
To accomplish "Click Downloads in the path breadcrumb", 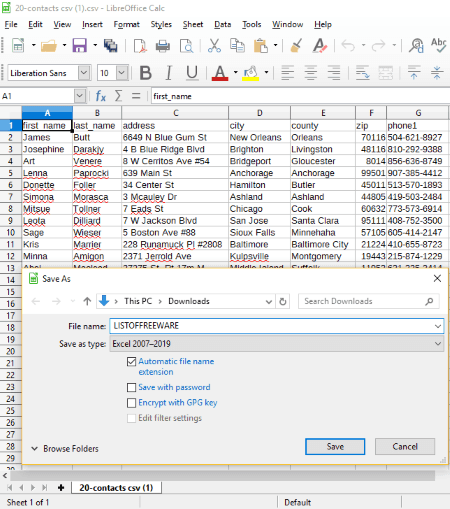I will pos(189,301).
